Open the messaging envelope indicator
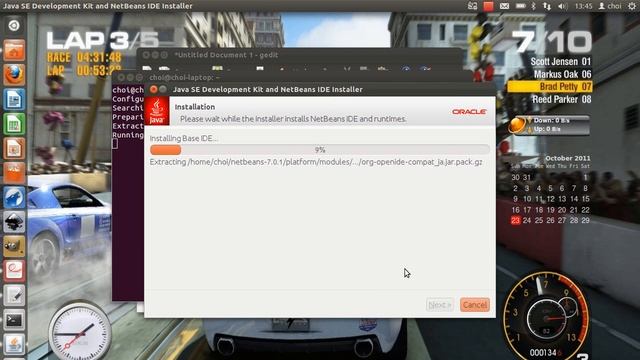The width and height of the screenshot is (640, 360). pyautogui.click(x=504, y=6)
